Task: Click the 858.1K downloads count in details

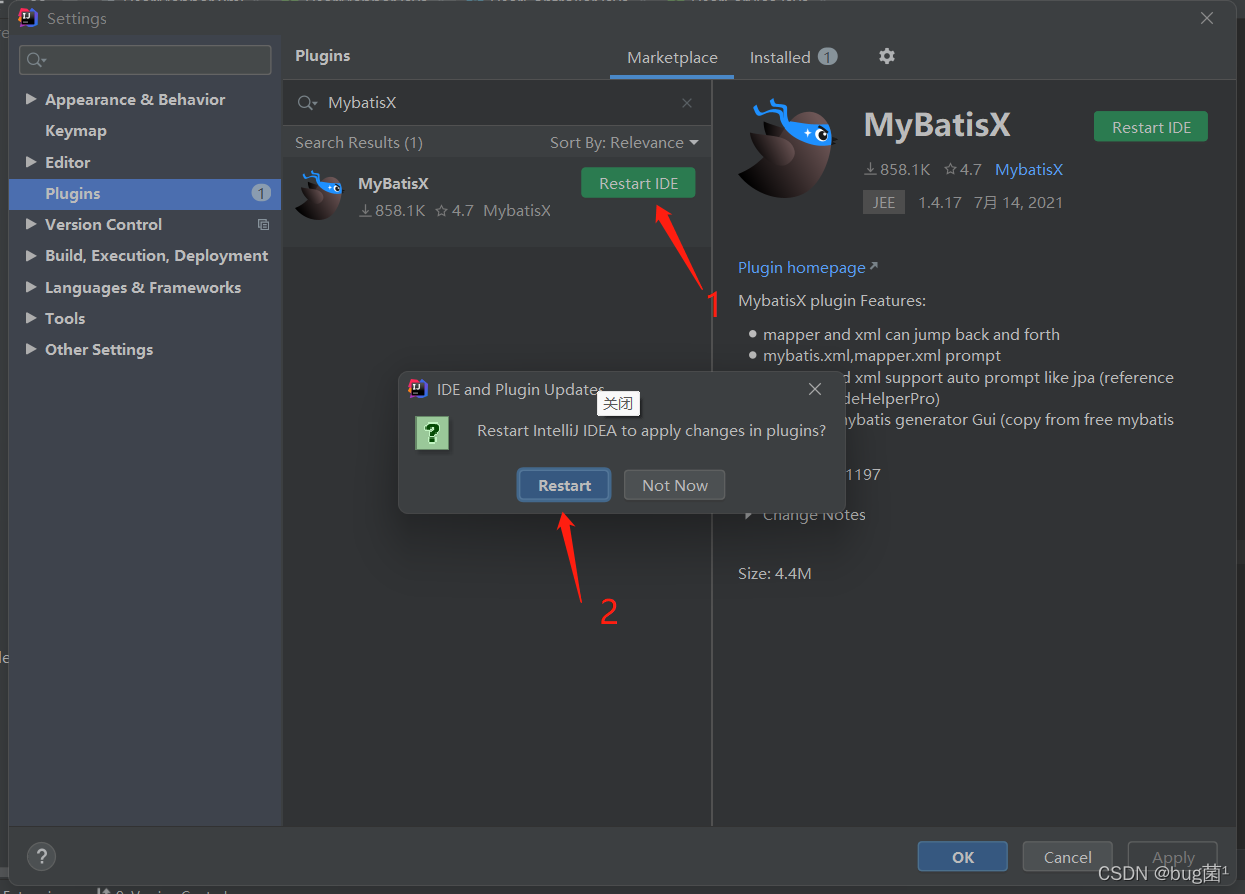Action: (x=897, y=170)
